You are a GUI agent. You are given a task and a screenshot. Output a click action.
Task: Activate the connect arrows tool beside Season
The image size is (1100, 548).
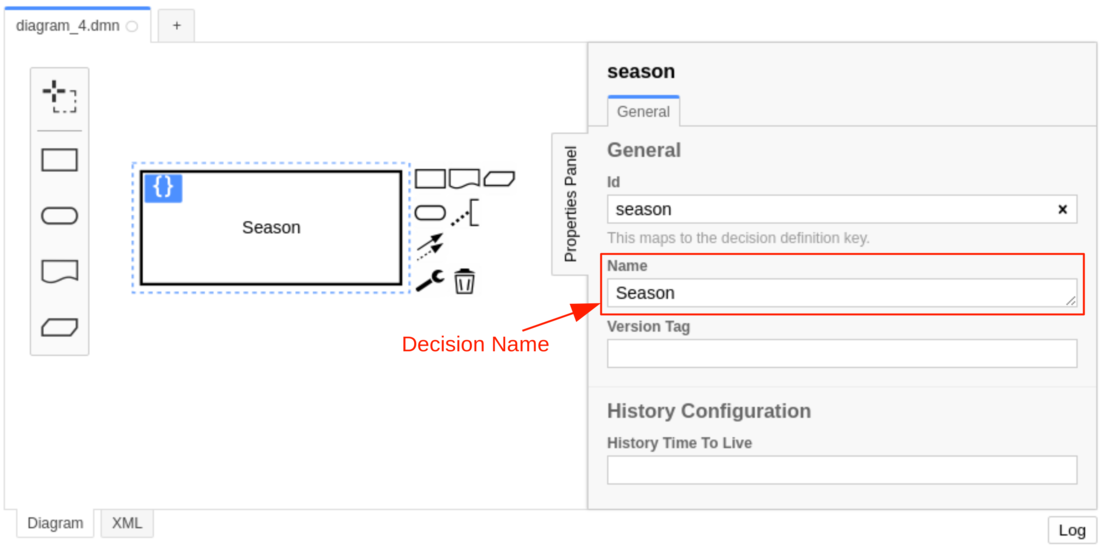click(430, 245)
